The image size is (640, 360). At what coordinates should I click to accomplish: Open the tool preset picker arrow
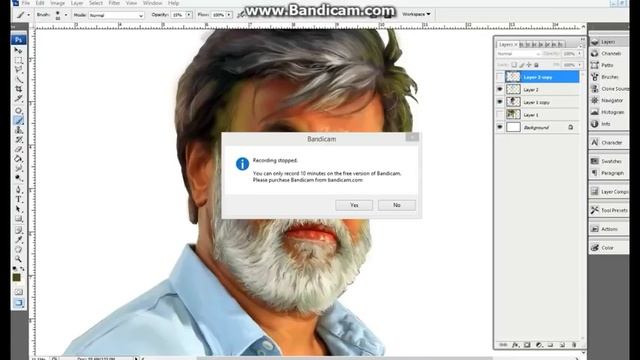click(x=29, y=15)
